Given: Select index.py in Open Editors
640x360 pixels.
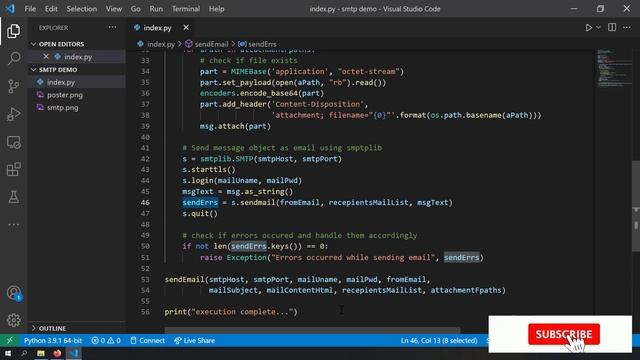Looking at the screenshot, I should tap(78, 57).
